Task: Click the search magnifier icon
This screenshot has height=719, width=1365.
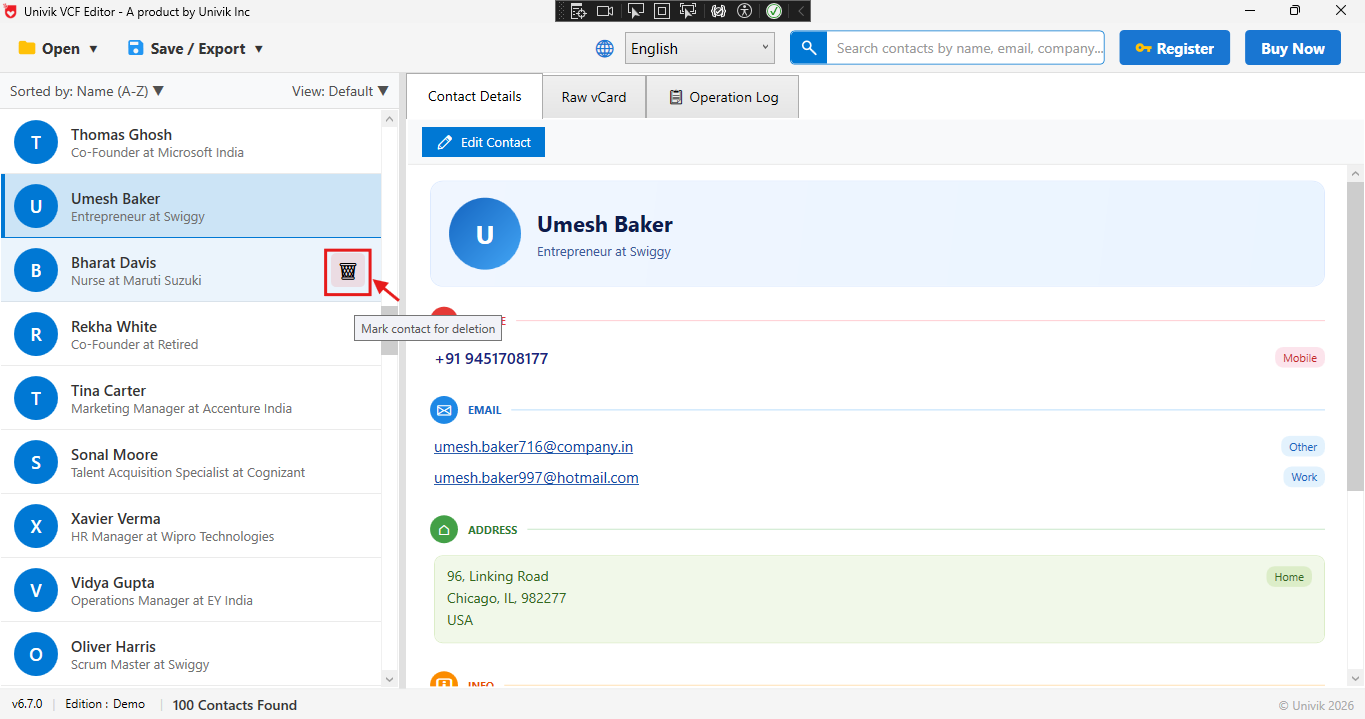Action: click(x=809, y=48)
